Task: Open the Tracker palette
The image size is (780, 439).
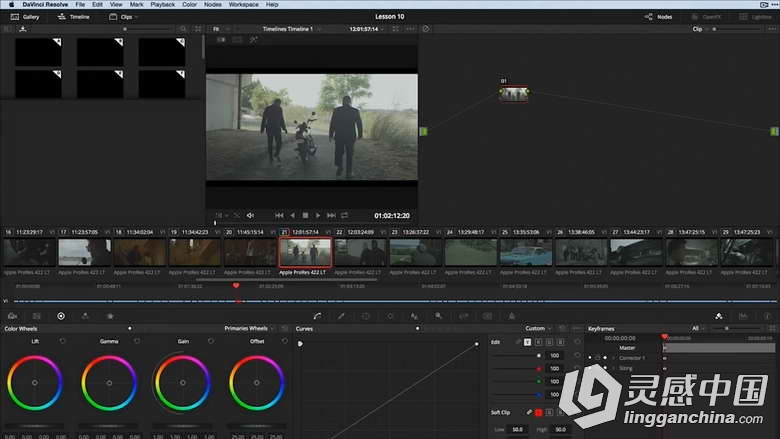Action: coord(390,316)
